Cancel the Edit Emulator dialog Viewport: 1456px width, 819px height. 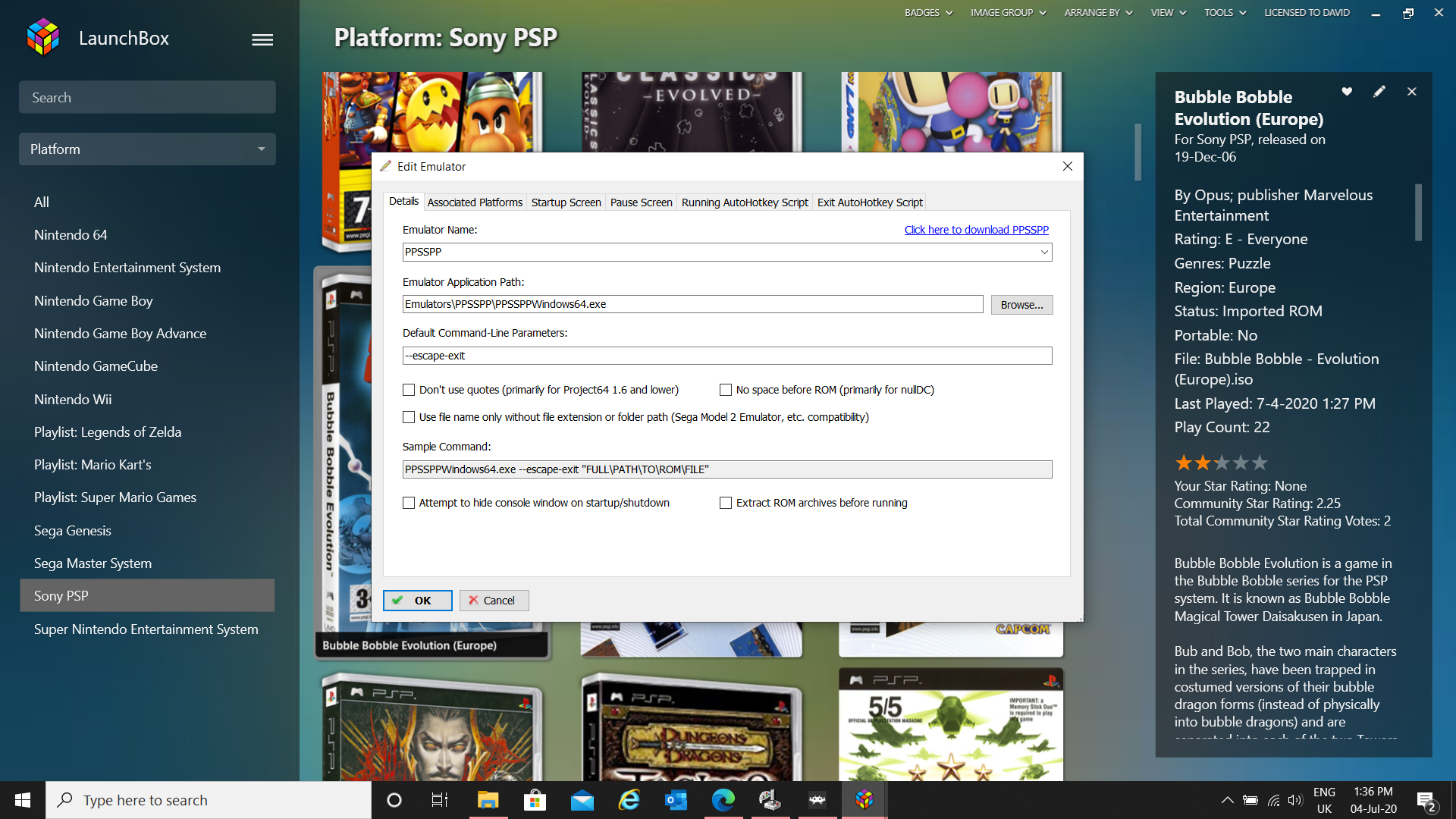[494, 601]
